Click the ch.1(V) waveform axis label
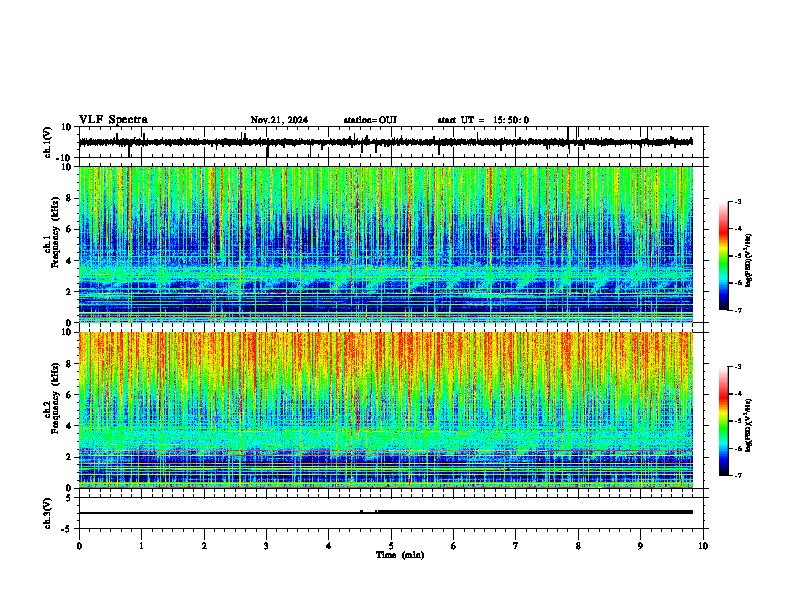The width and height of the screenshot is (792, 612). 48,142
